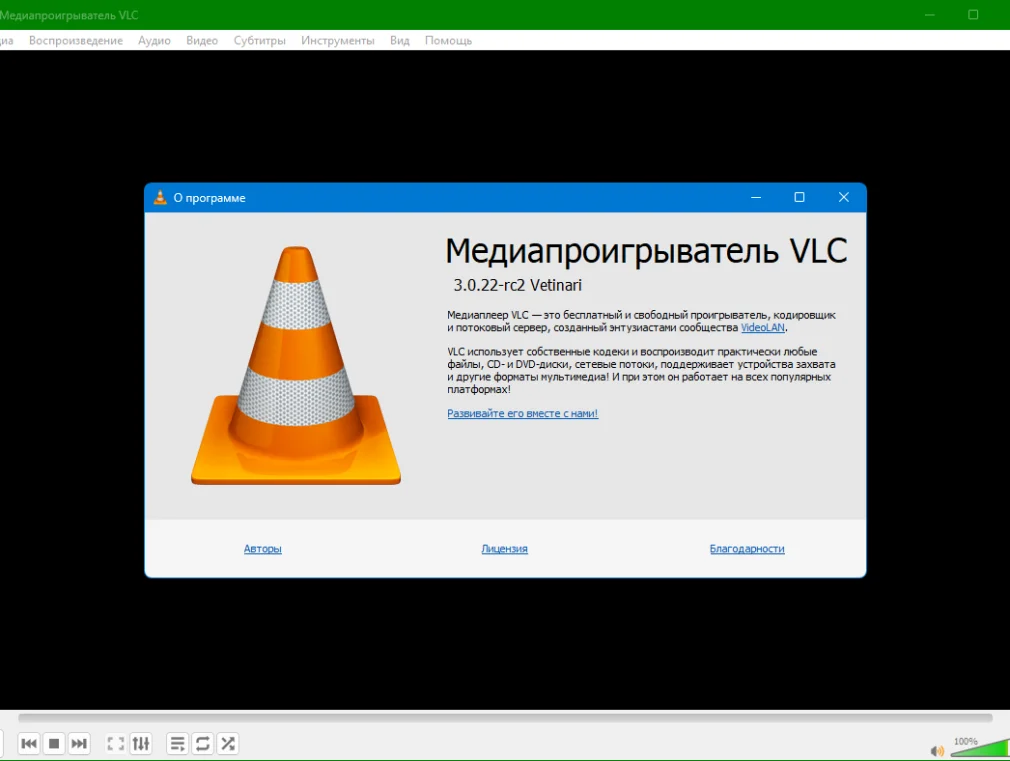1010x761 pixels.
Task: Show the playlist panel
Action: [177, 743]
